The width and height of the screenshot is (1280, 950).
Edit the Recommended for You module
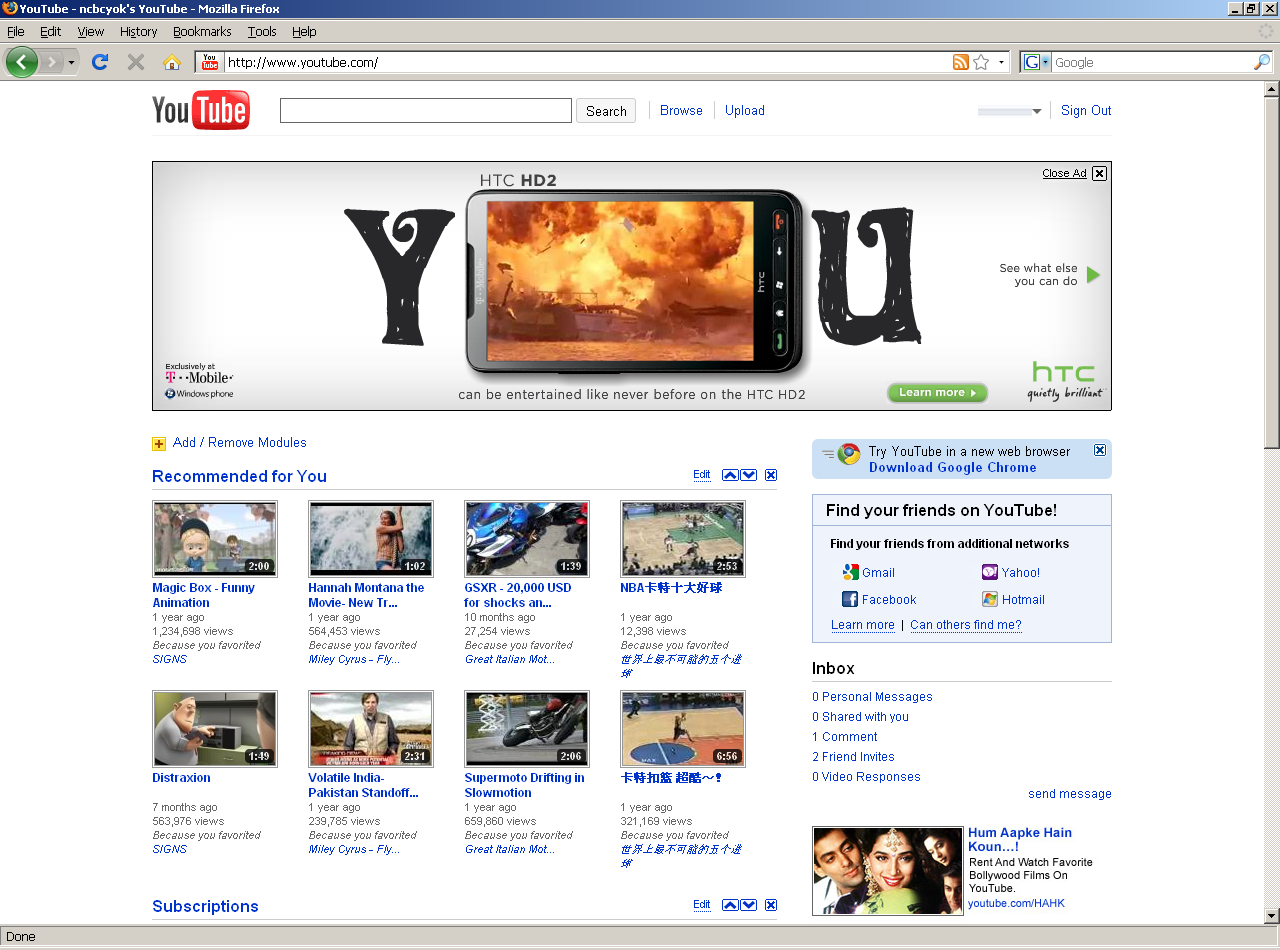[x=702, y=475]
